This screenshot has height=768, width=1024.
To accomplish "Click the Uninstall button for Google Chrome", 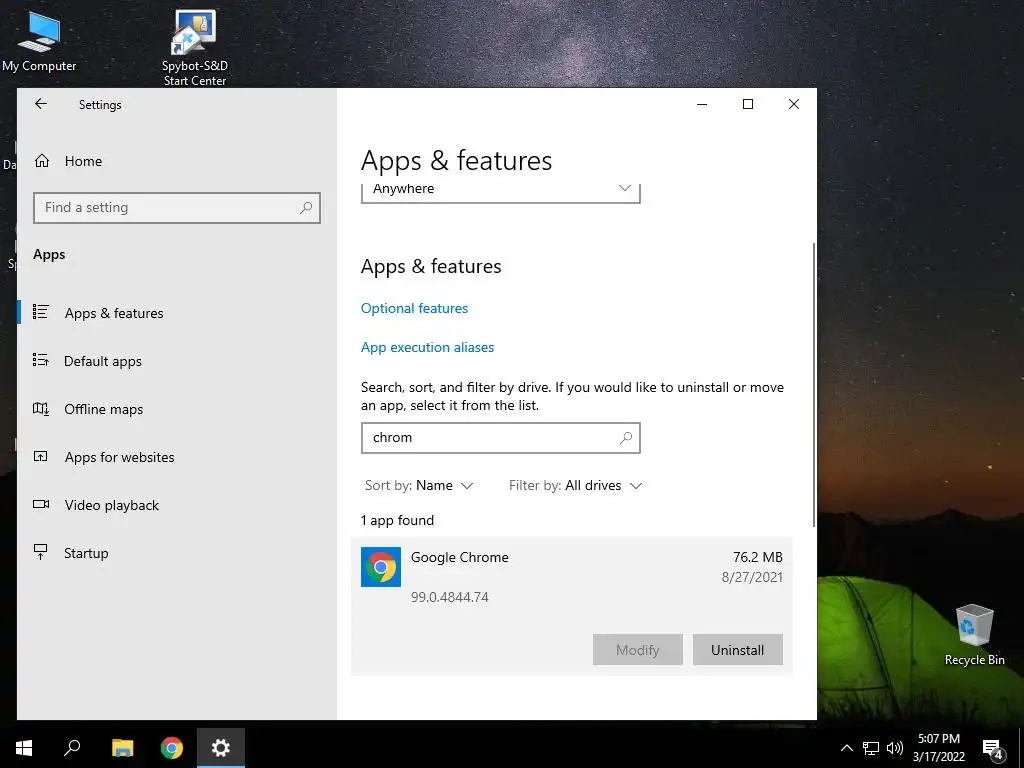I will pyautogui.click(x=737, y=650).
